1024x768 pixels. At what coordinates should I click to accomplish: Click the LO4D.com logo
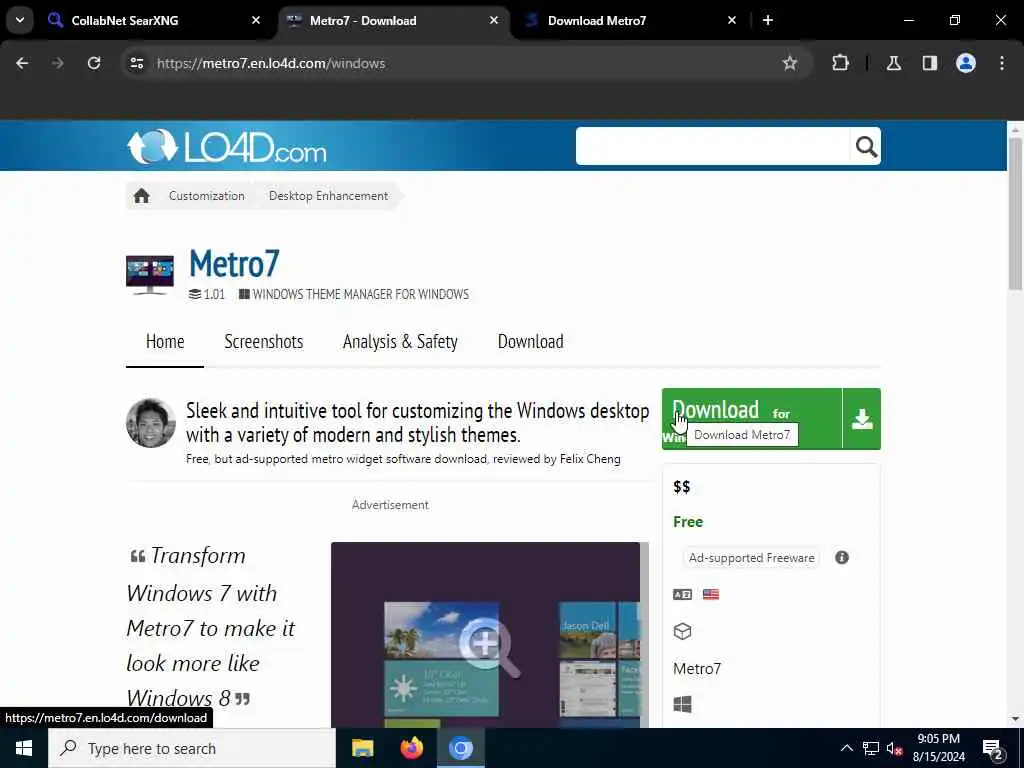[x=226, y=146]
